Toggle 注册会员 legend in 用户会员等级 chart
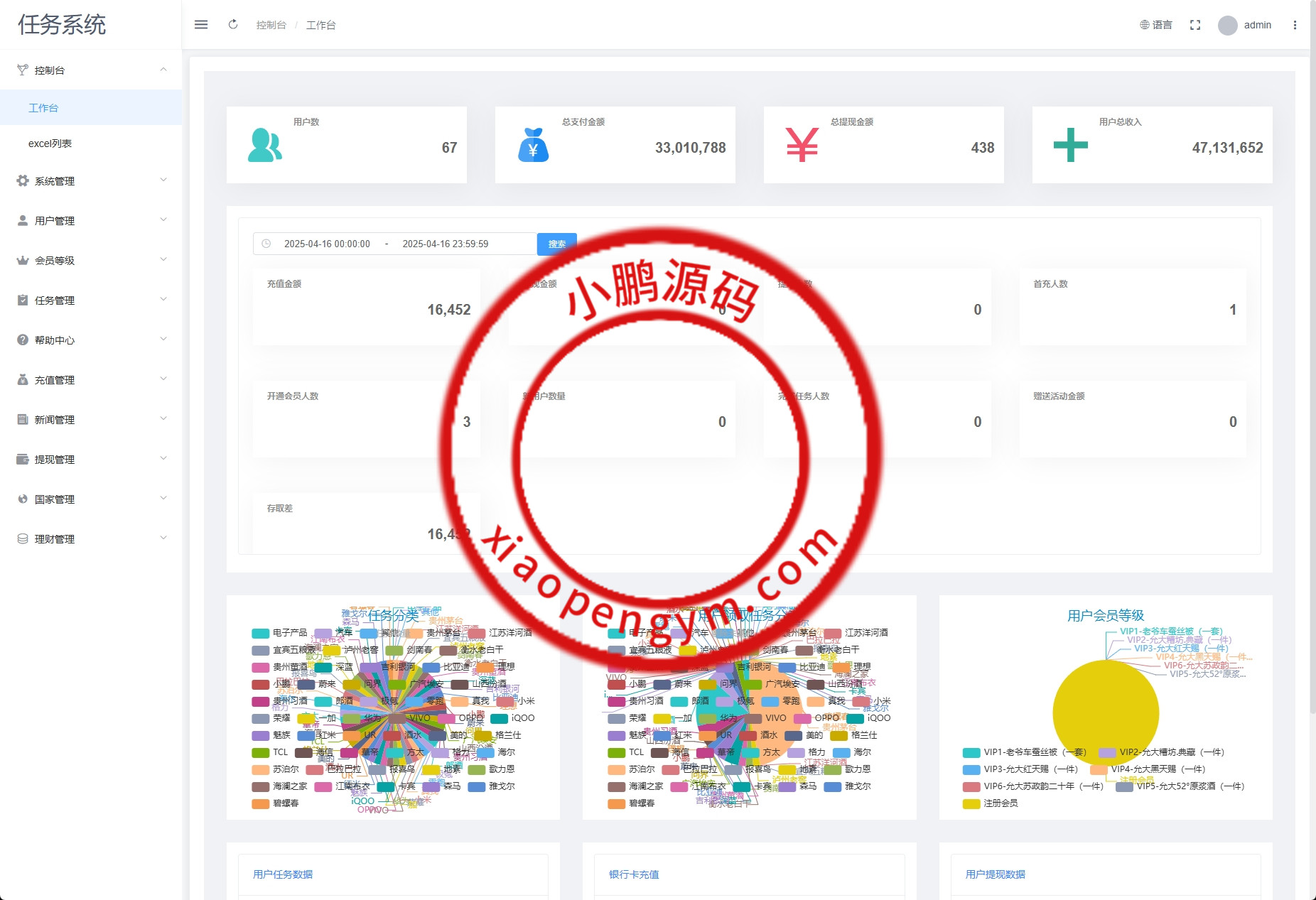This screenshot has width=1316, height=900. click(x=991, y=803)
